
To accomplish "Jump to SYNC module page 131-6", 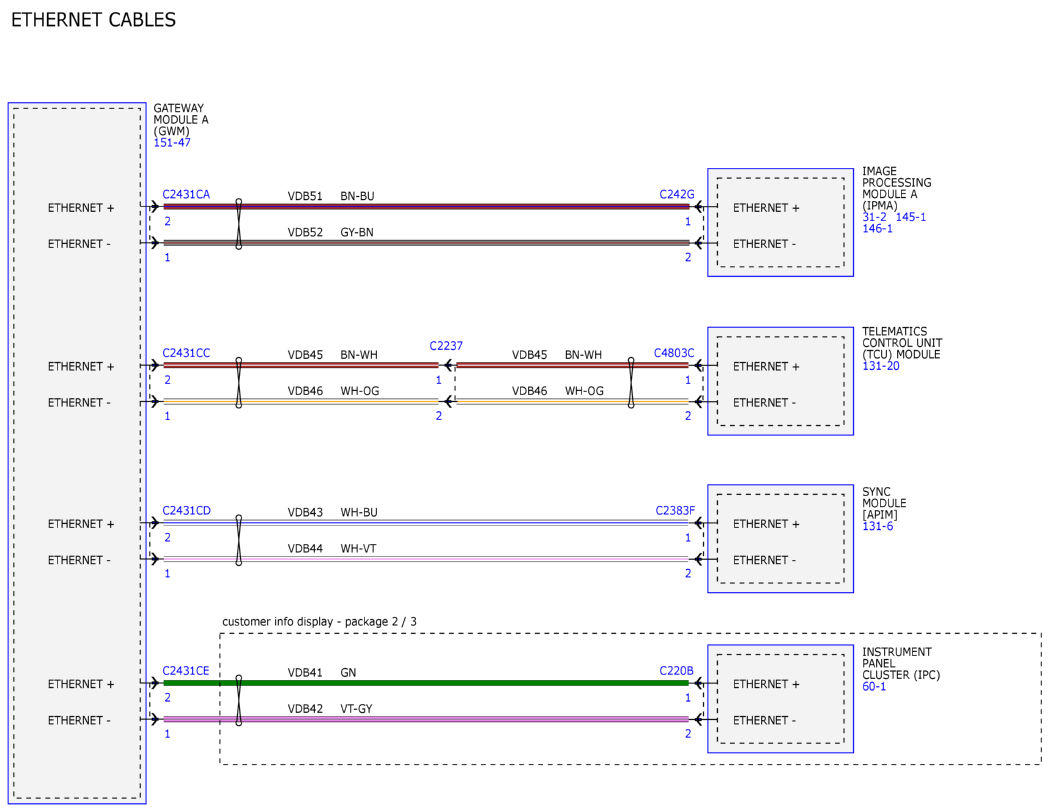I will (x=877, y=527).
